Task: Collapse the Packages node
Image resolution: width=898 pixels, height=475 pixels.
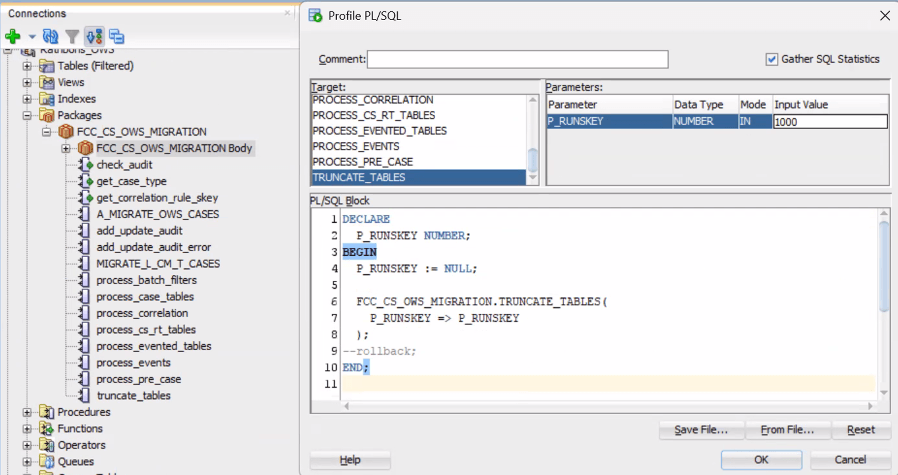Action: pyautogui.click(x=27, y=115)
